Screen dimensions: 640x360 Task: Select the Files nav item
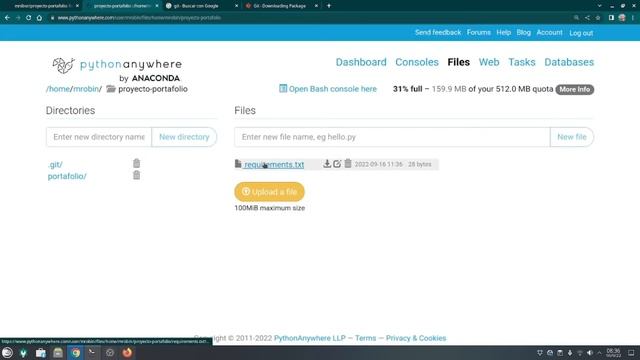click(458, 62)
